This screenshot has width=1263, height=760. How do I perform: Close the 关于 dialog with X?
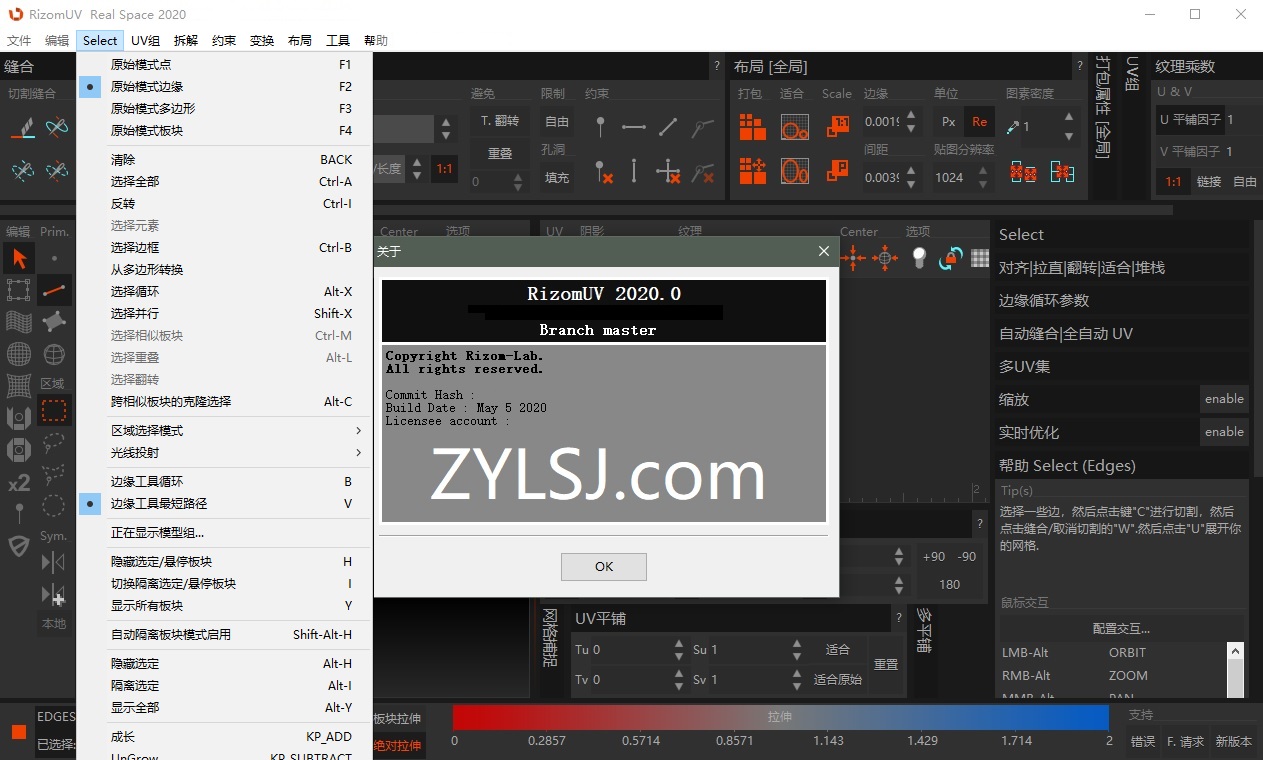[x=824, y=251]
